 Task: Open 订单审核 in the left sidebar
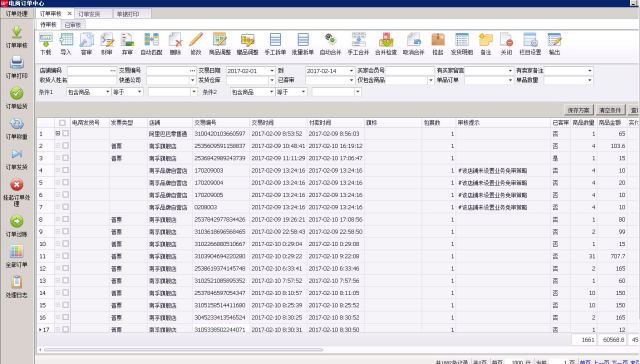click(x=17, y=36)
